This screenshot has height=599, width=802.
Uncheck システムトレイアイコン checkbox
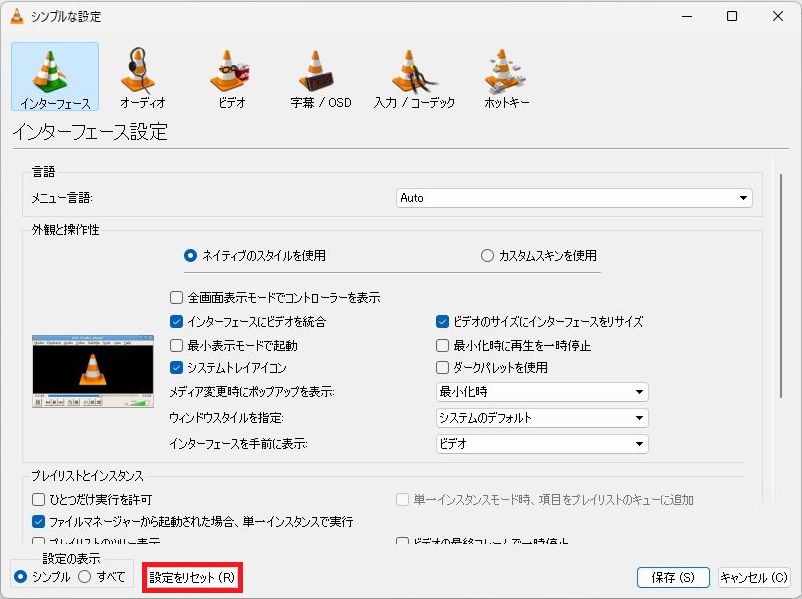coord(177,368)
